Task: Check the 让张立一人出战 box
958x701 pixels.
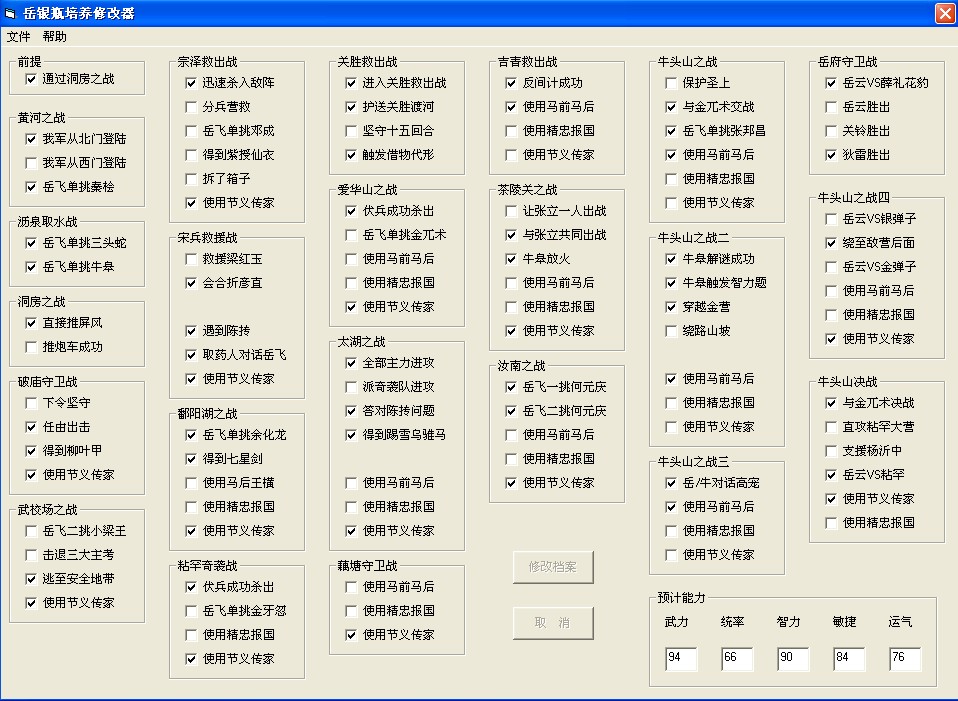Action: [511, 211]
